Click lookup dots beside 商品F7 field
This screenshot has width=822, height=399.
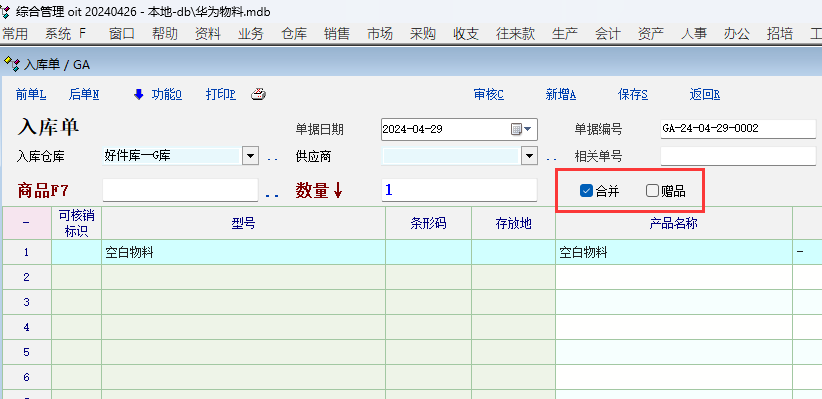pos(272,195)
